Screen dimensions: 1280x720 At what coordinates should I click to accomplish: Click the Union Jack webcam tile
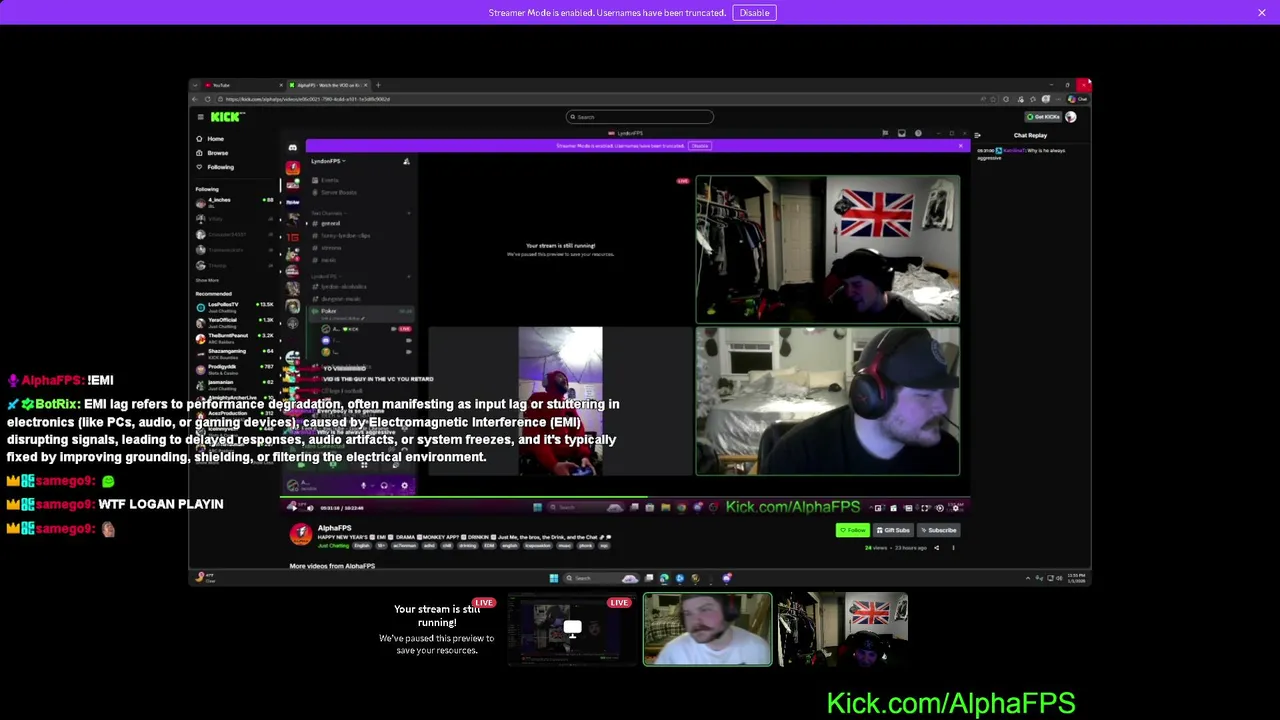point(828,249)
